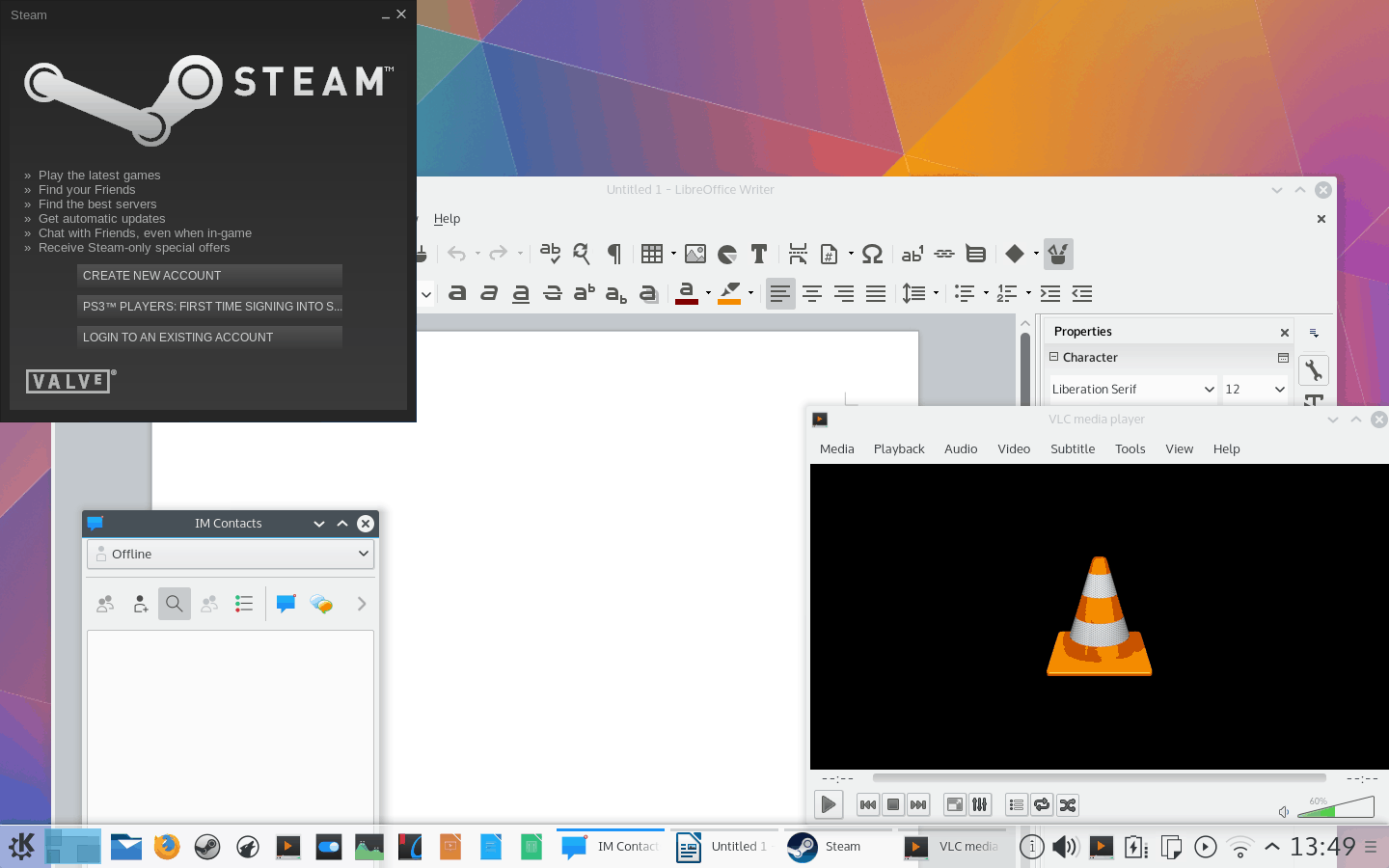Decrease paragraph indent in Writer
Viewport: 1389px width, 868px height.
1082,293
